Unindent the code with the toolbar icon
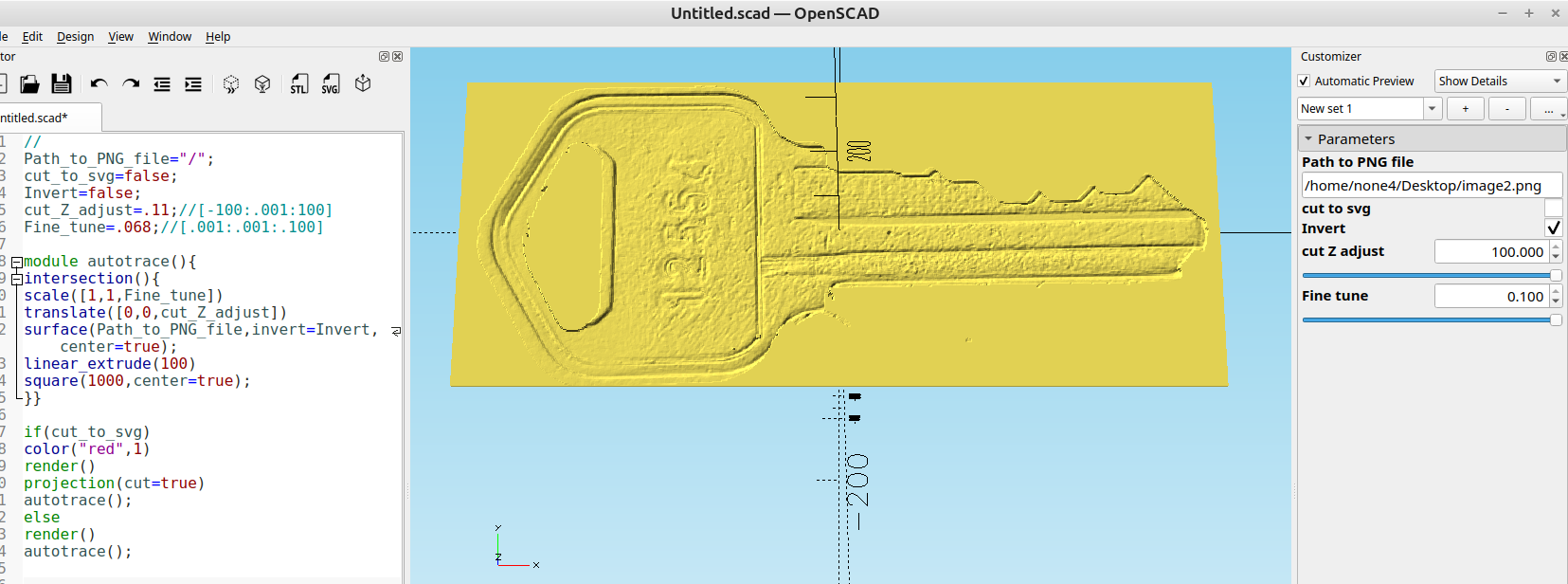1568x584 pixels. click(x=162, y=84)
